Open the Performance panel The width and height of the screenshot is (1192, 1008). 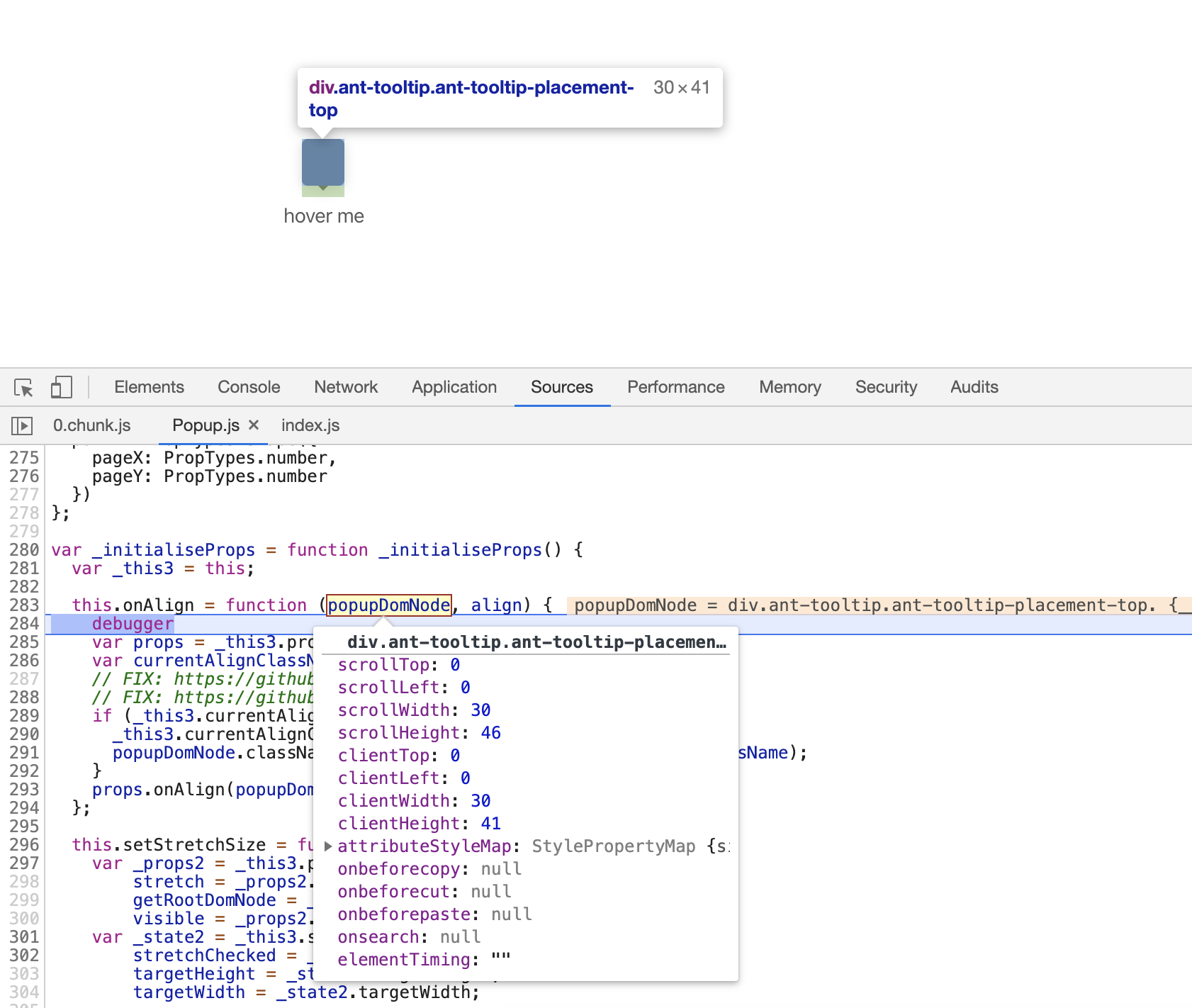point(675,387)
